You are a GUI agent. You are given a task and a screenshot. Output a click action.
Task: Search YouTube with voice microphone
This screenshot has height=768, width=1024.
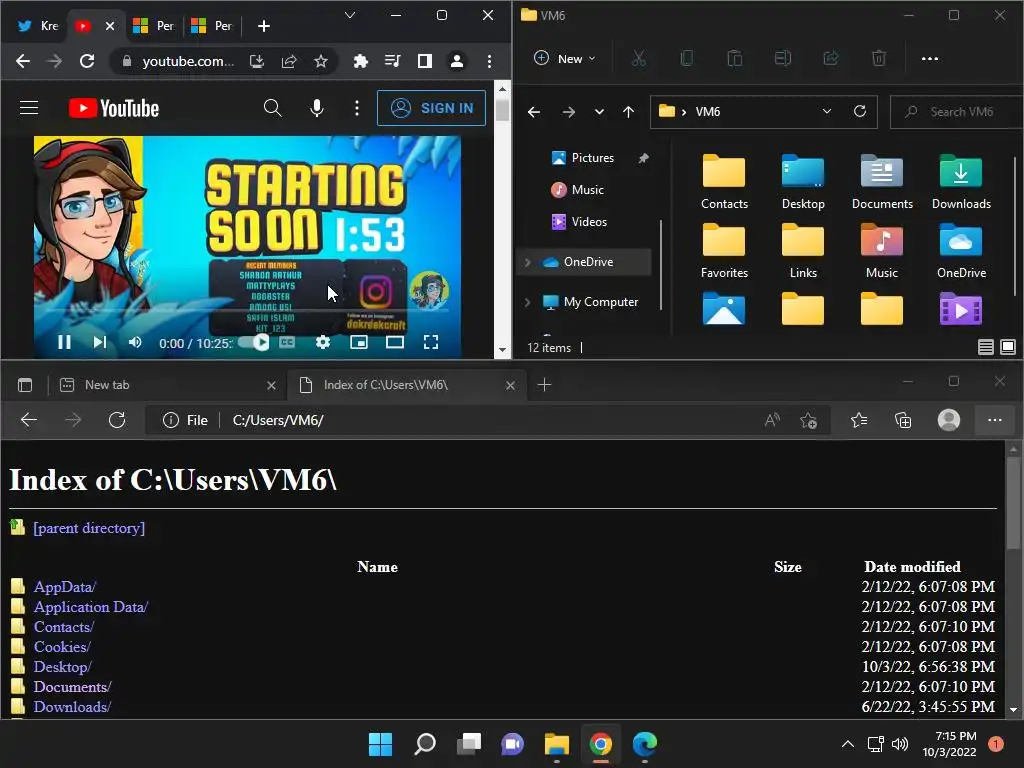tap(317, 108)
